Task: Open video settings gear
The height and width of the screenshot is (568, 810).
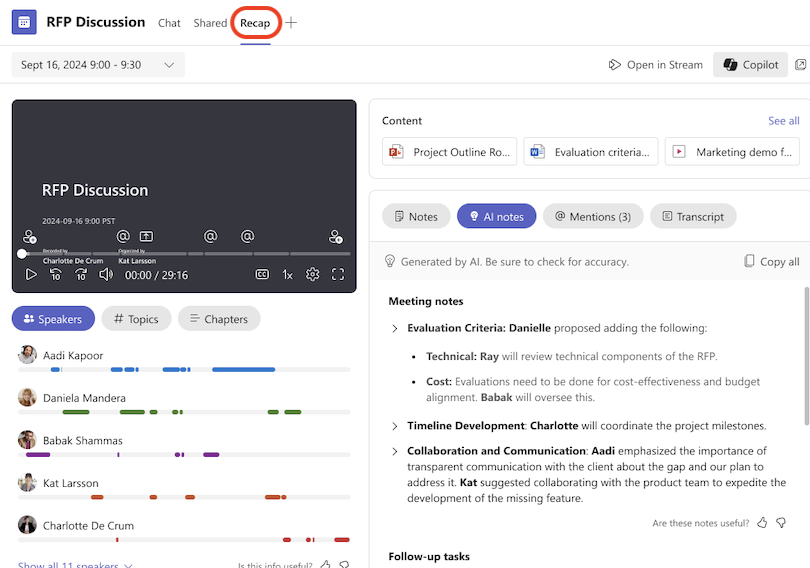Action: [x=313, y=274]
